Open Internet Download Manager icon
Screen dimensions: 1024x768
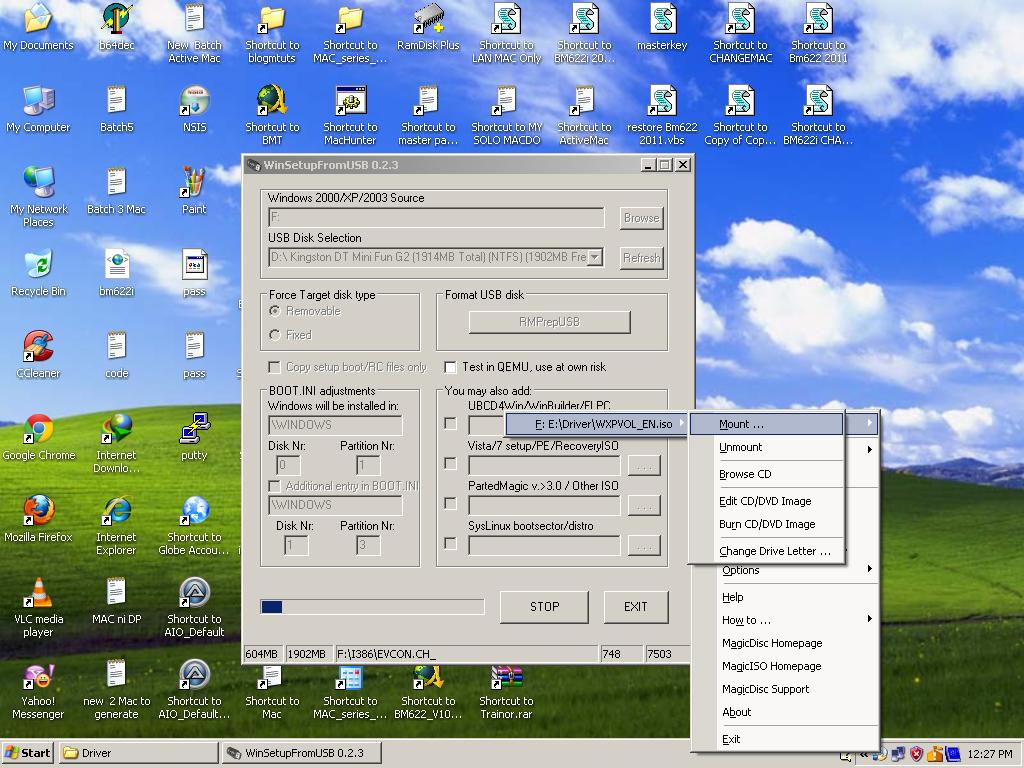pos(116,443)
